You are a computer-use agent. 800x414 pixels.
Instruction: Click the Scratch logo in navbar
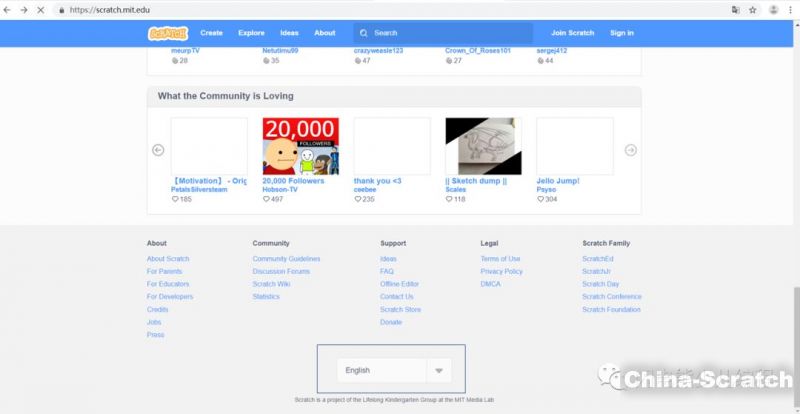click(163, 33)
